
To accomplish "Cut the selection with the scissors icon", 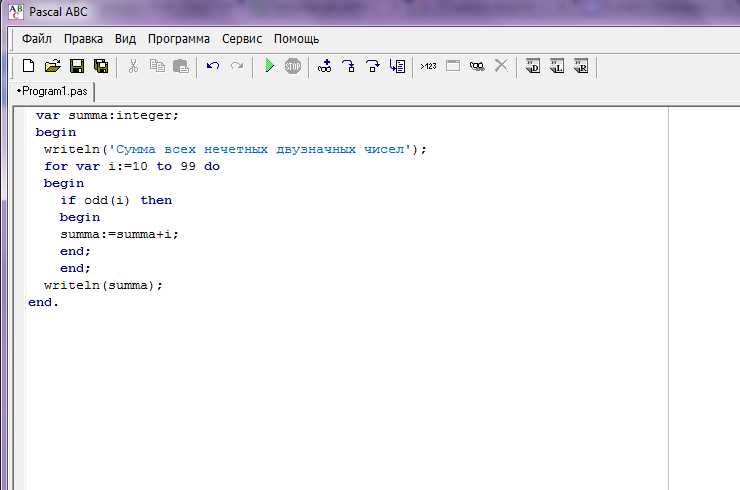I will 133,66.
